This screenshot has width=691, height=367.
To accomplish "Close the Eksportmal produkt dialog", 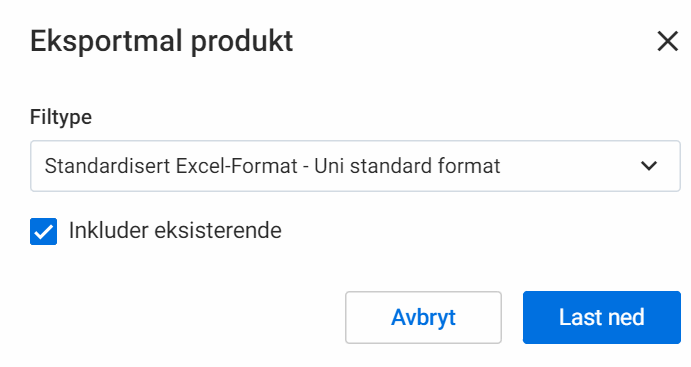I will [x=667, y=41].
